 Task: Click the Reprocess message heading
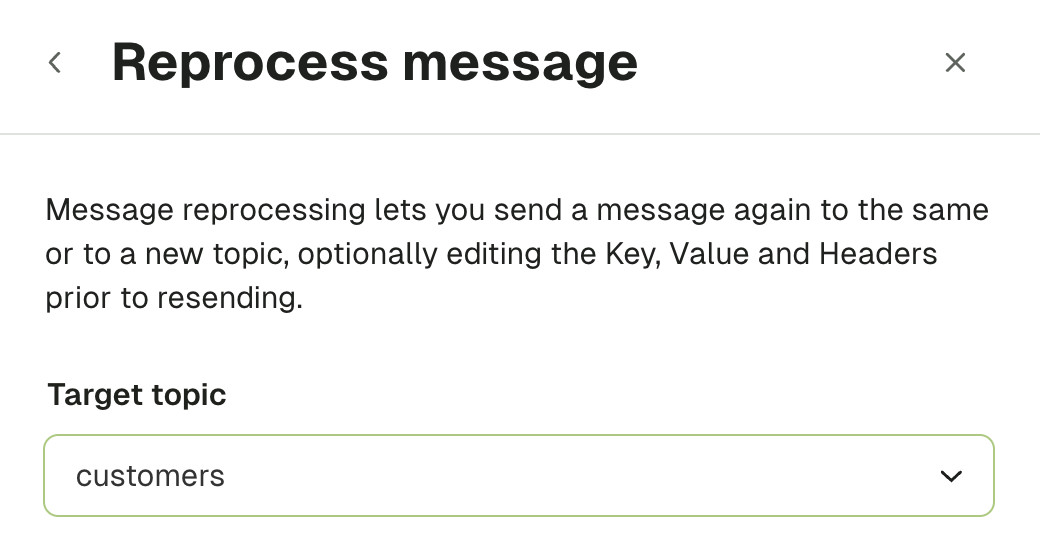(375, 62)
